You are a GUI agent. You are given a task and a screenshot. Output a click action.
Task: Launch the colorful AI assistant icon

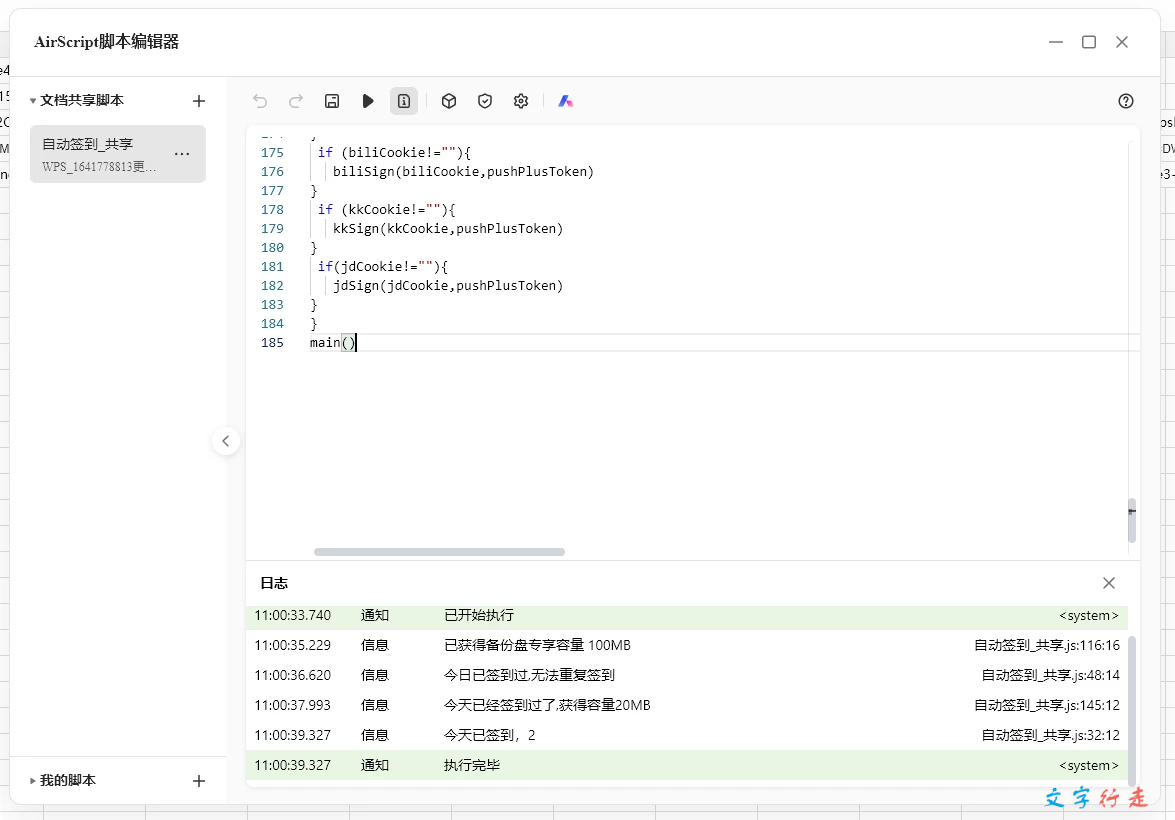tap(566, 101)
